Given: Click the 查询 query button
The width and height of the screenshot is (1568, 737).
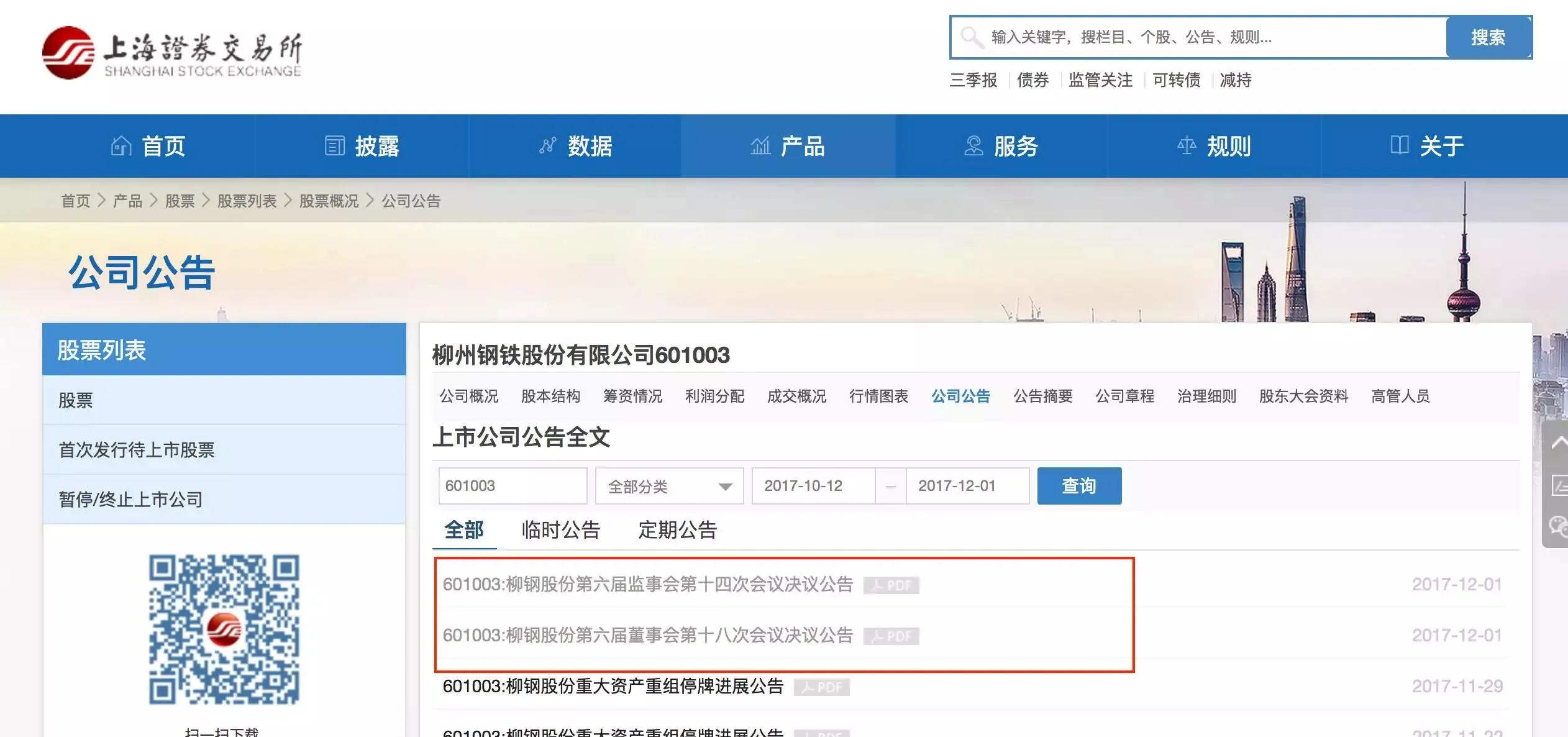Looking at the screenshot, I should point(1078,486).
